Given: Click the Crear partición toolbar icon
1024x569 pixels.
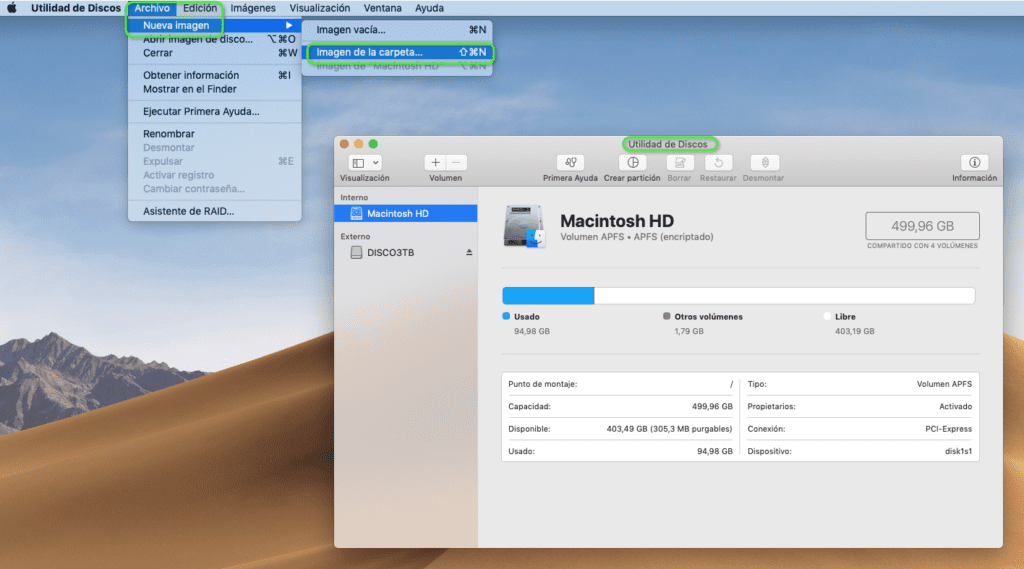Looking at the screenshot, I should (x=632, y=163).
